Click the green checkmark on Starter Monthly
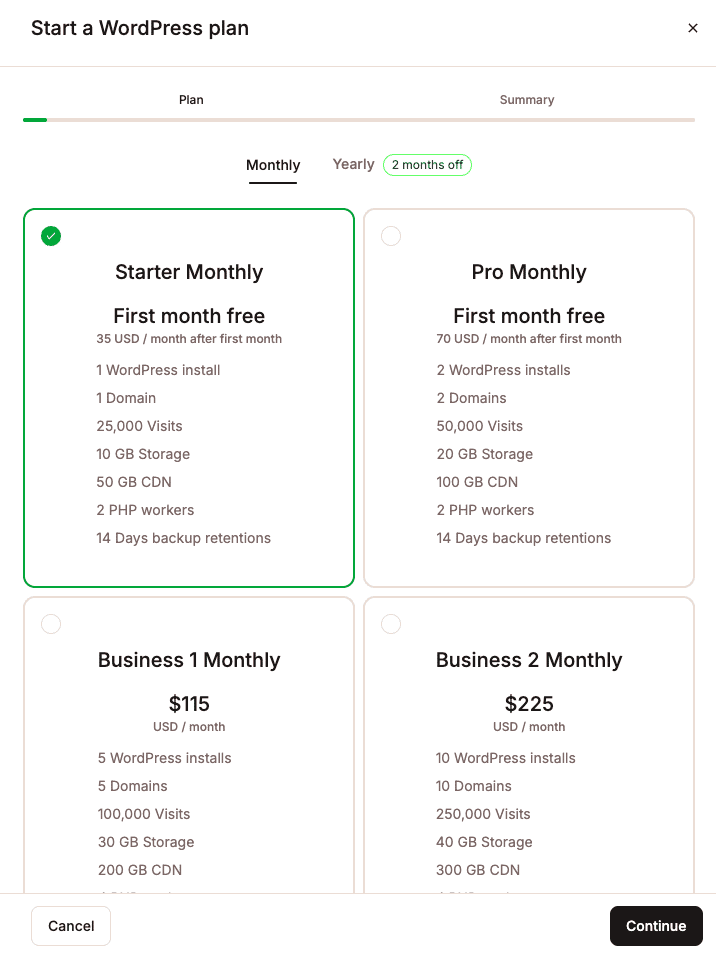The image size is (716, 956). [51, 236]
